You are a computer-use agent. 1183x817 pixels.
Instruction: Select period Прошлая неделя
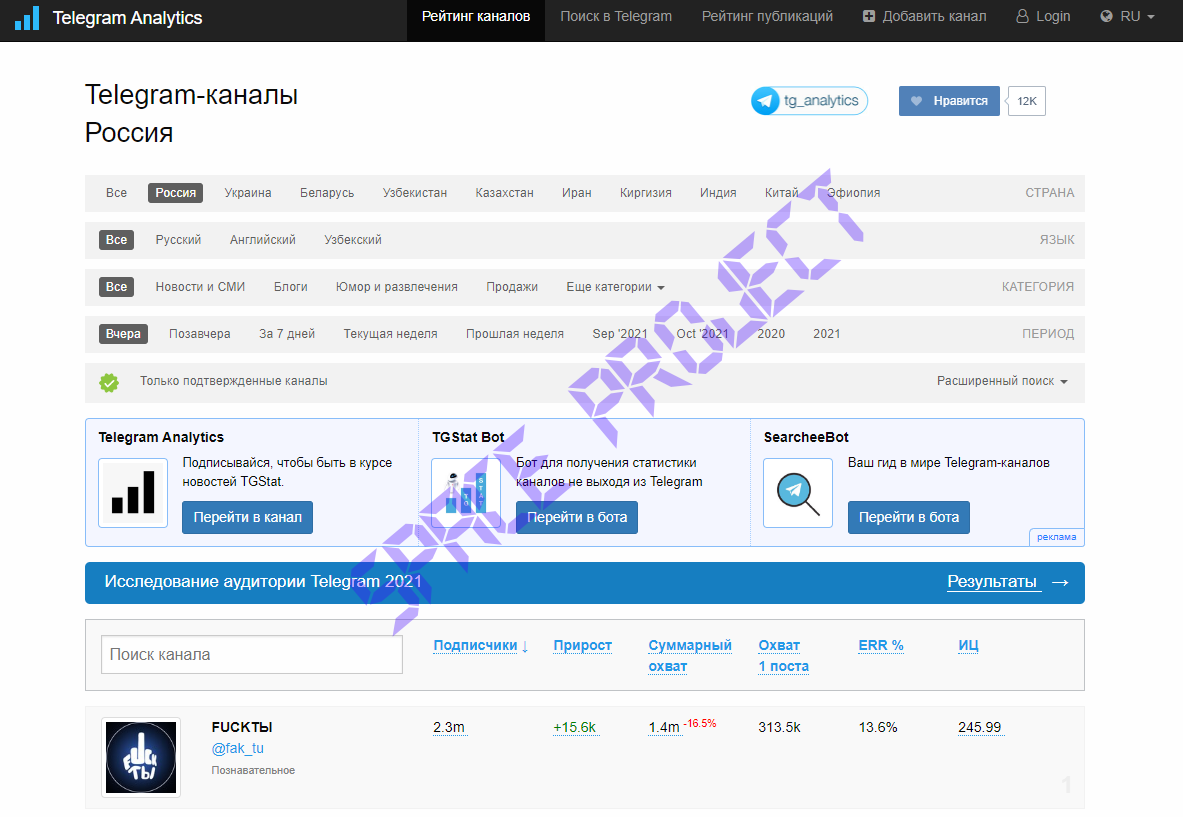(515, 334)
